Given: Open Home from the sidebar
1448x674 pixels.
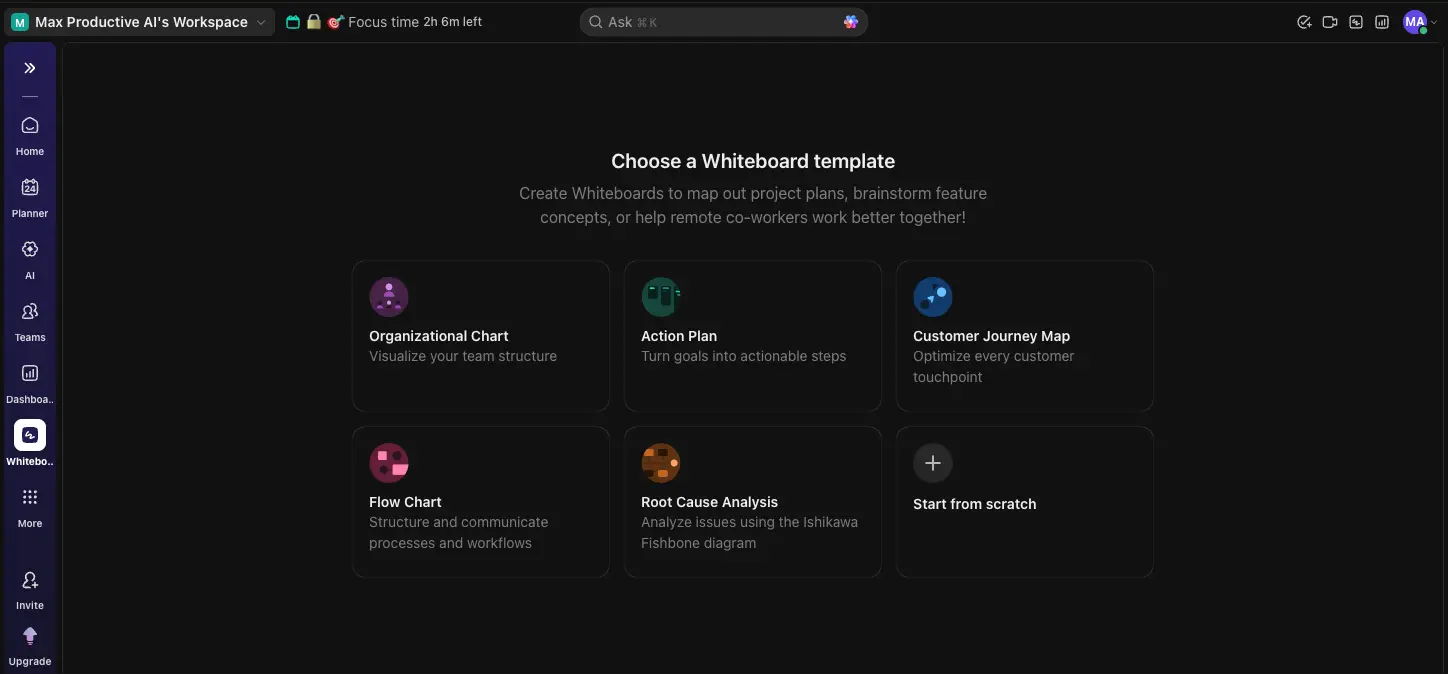Looking at the screenshot, I should [29, 133].
